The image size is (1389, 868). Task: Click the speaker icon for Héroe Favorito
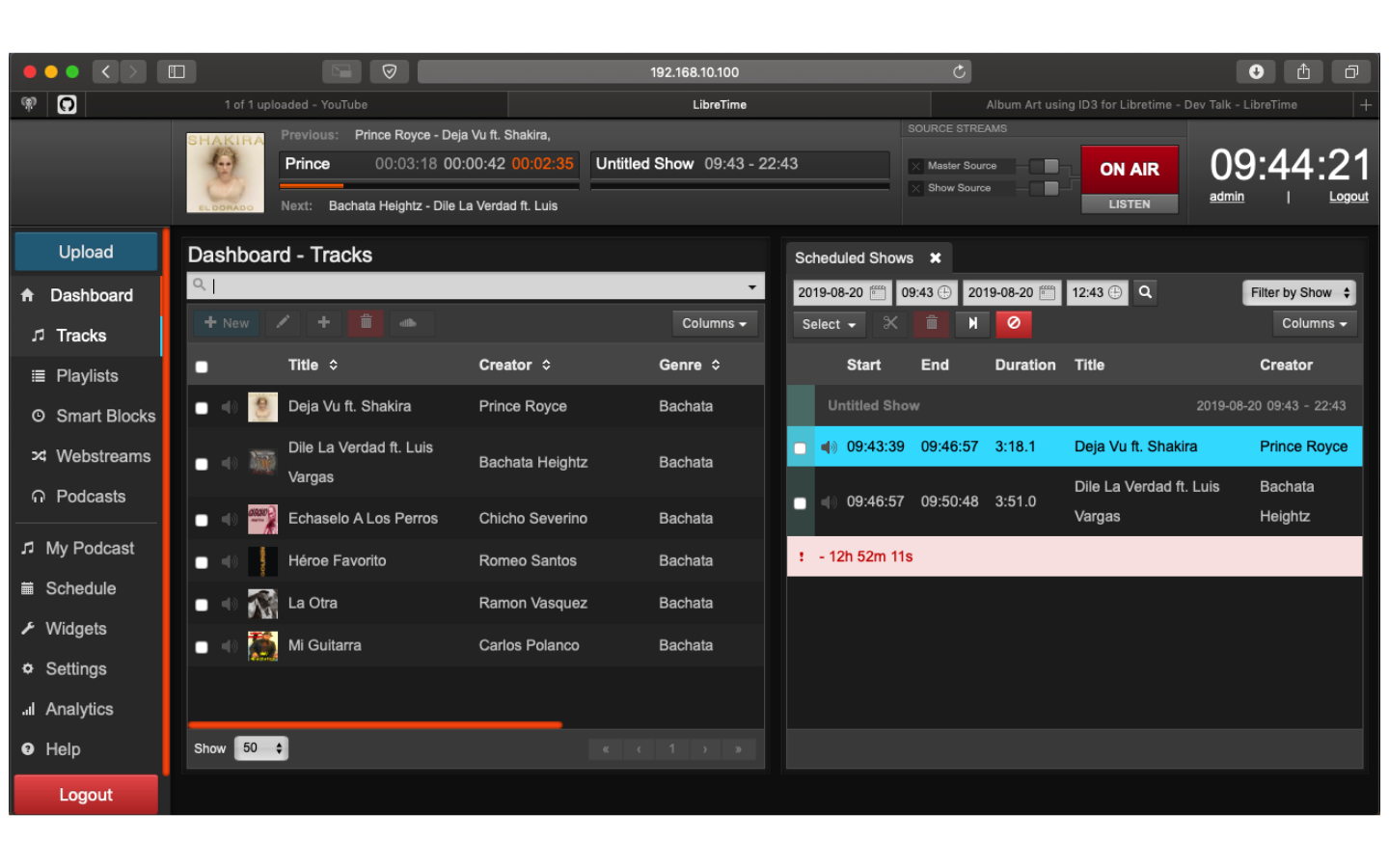[x=230, y=561]
